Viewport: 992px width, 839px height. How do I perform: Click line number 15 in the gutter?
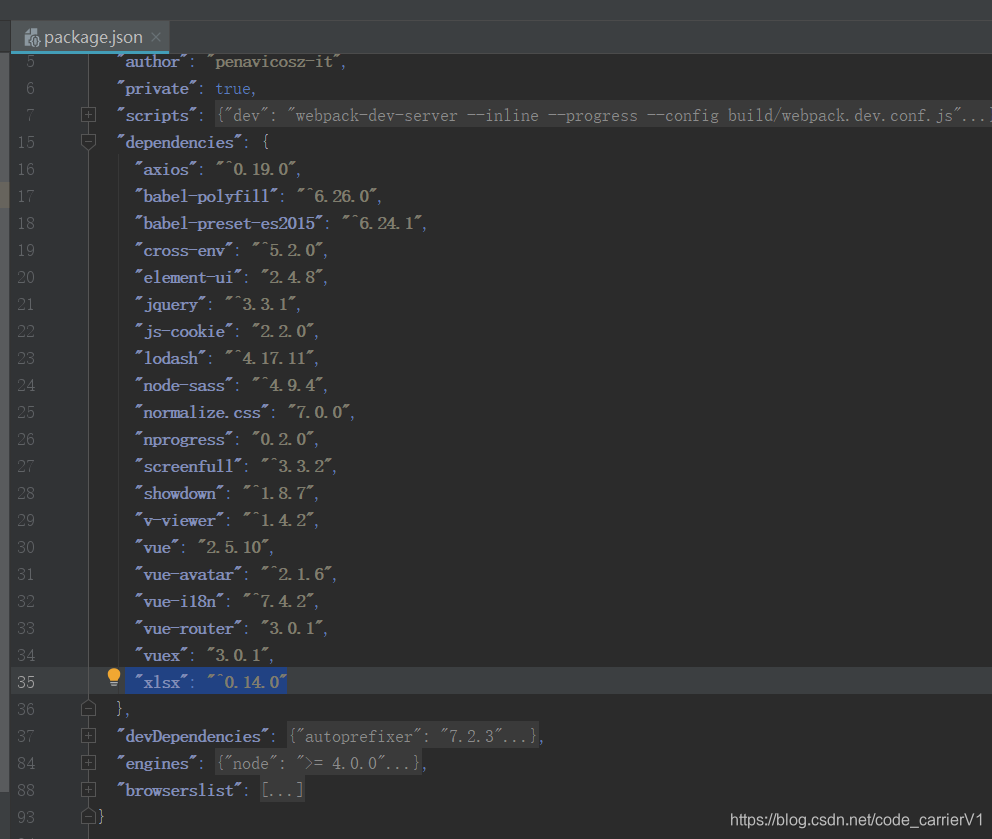26,142
